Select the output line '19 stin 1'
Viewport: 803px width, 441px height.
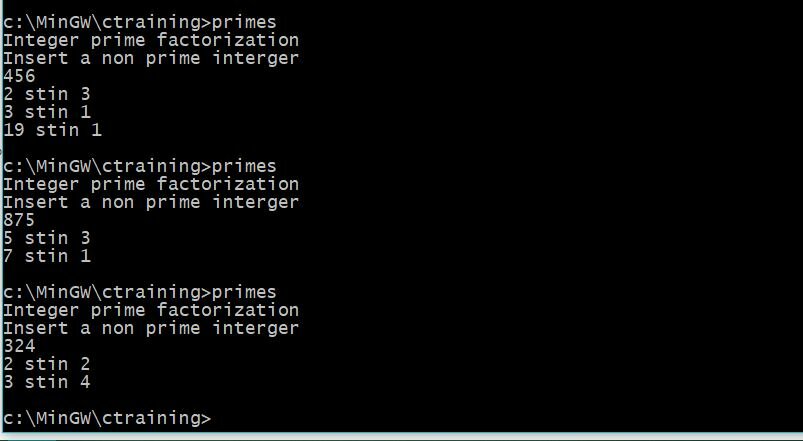coord(52,130)
